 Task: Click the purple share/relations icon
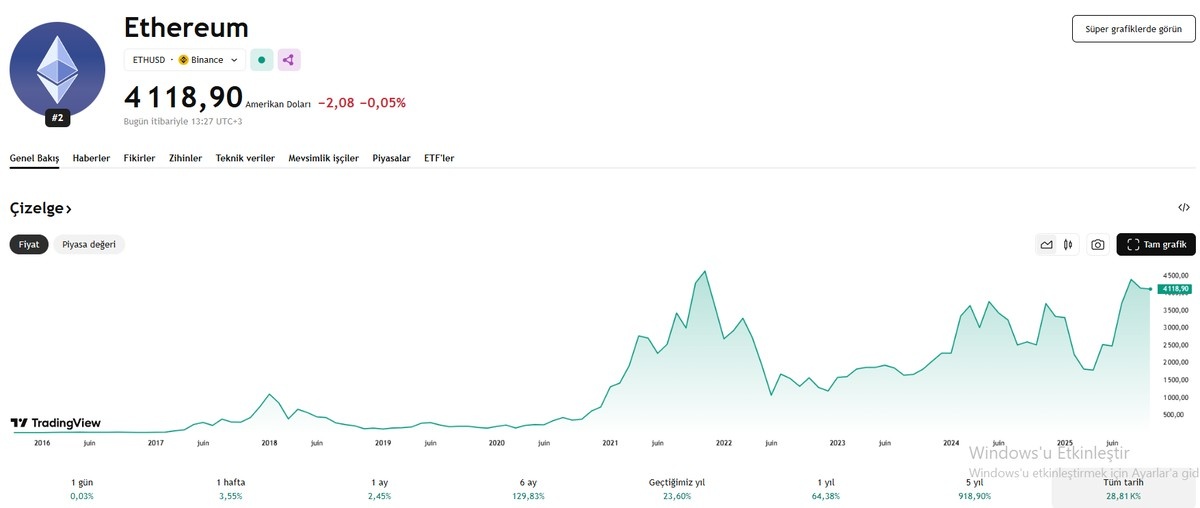tap(288, 60)
